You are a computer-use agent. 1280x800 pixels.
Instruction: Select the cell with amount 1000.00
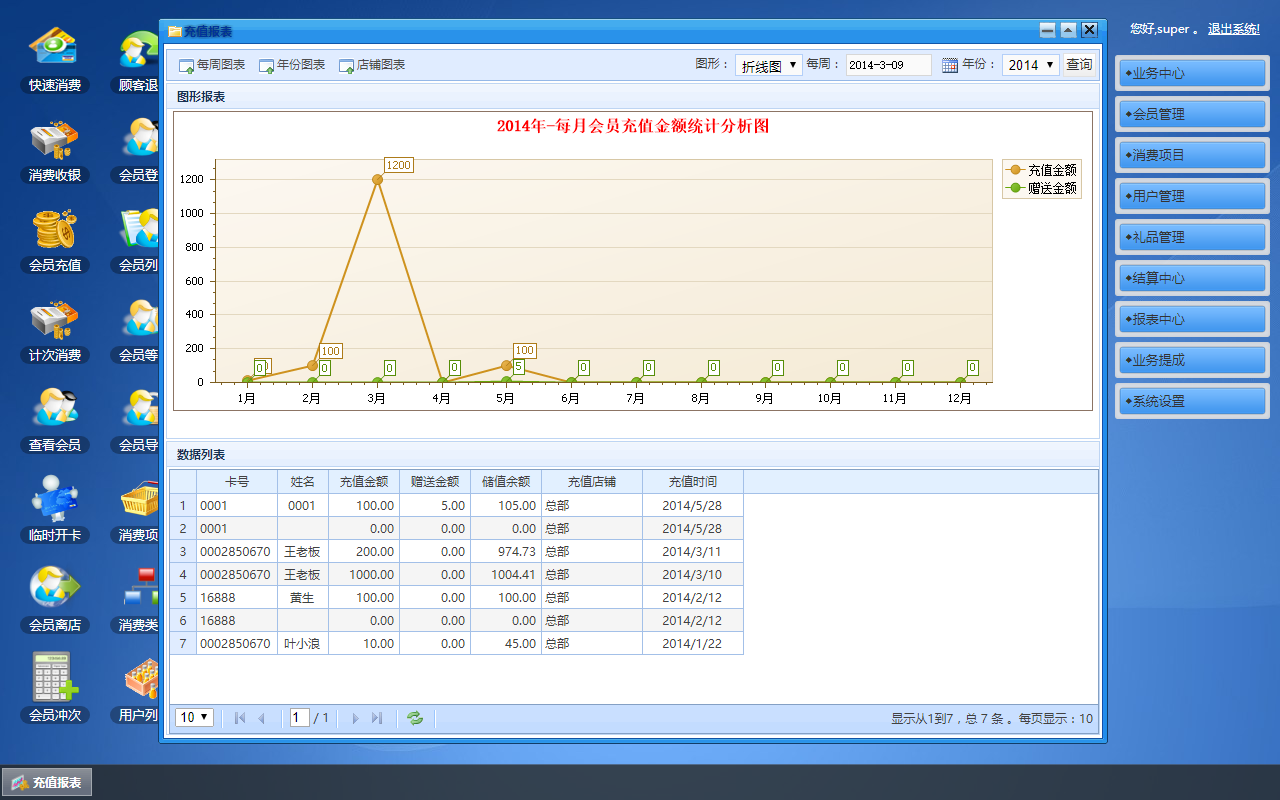click(364, 575)
